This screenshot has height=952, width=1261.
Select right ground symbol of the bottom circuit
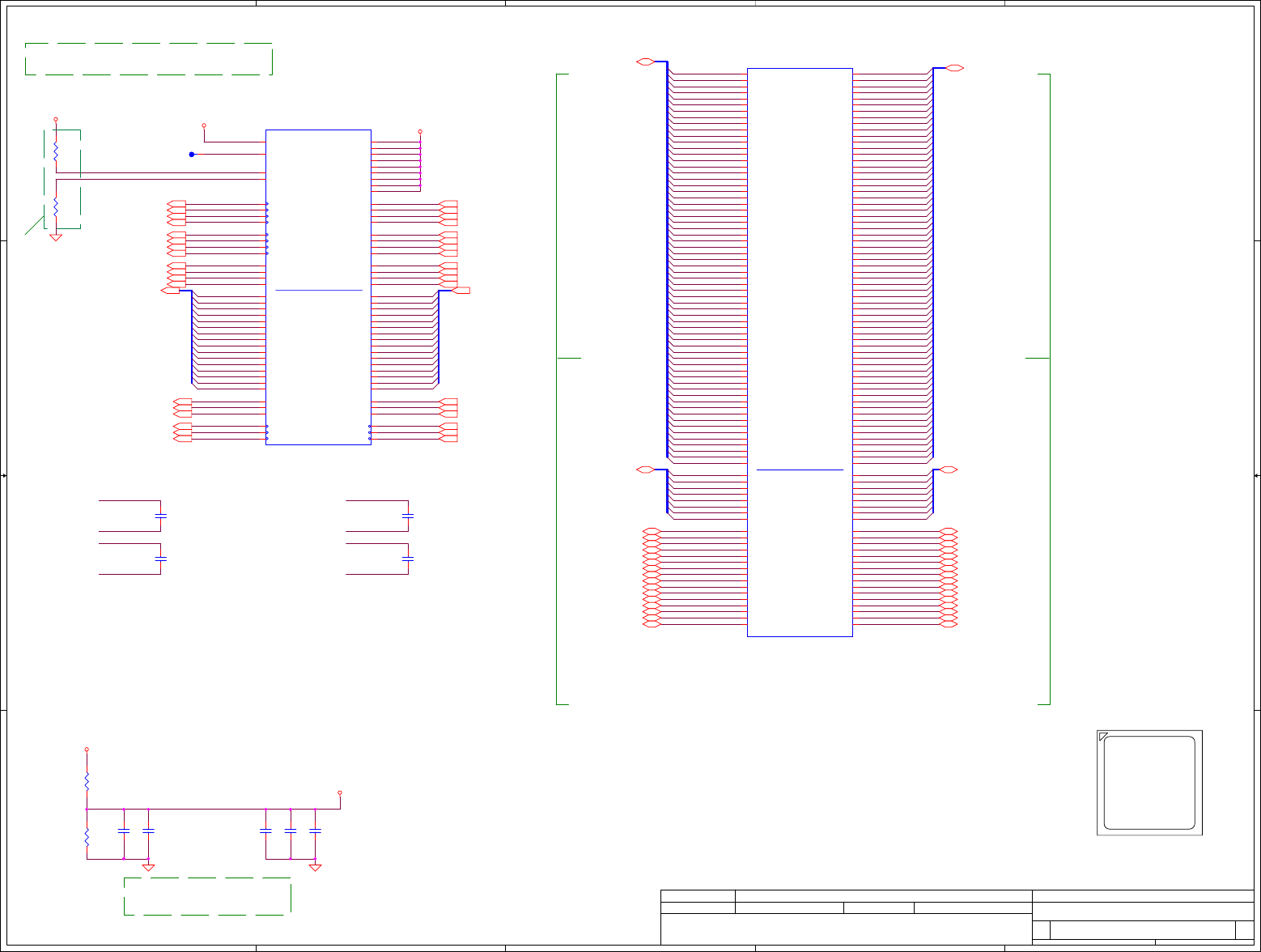[x=316, y=867]
